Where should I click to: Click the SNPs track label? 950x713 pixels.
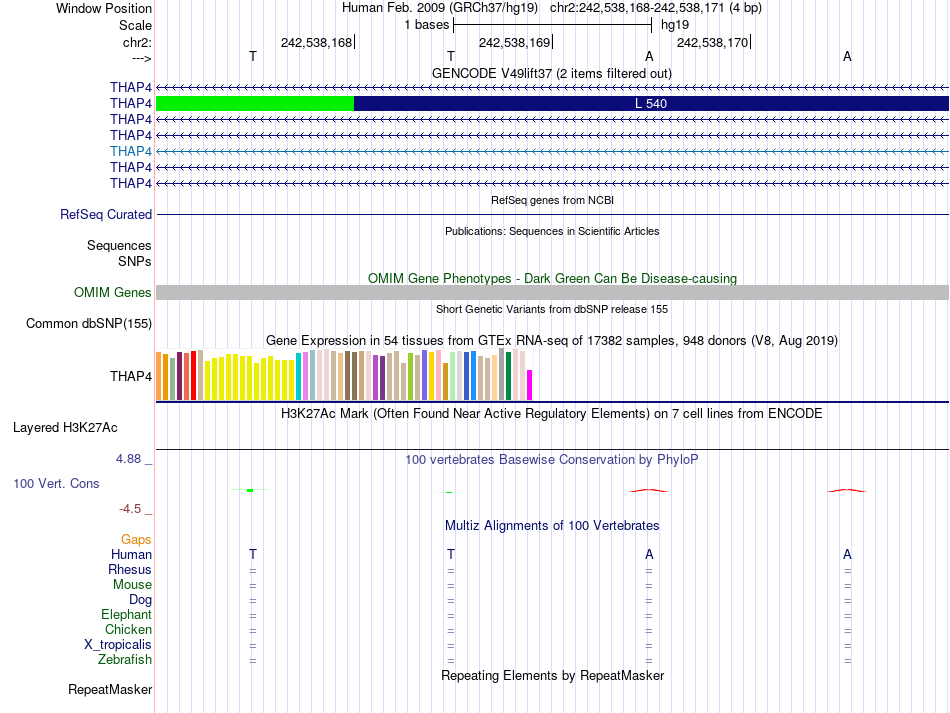135,261
